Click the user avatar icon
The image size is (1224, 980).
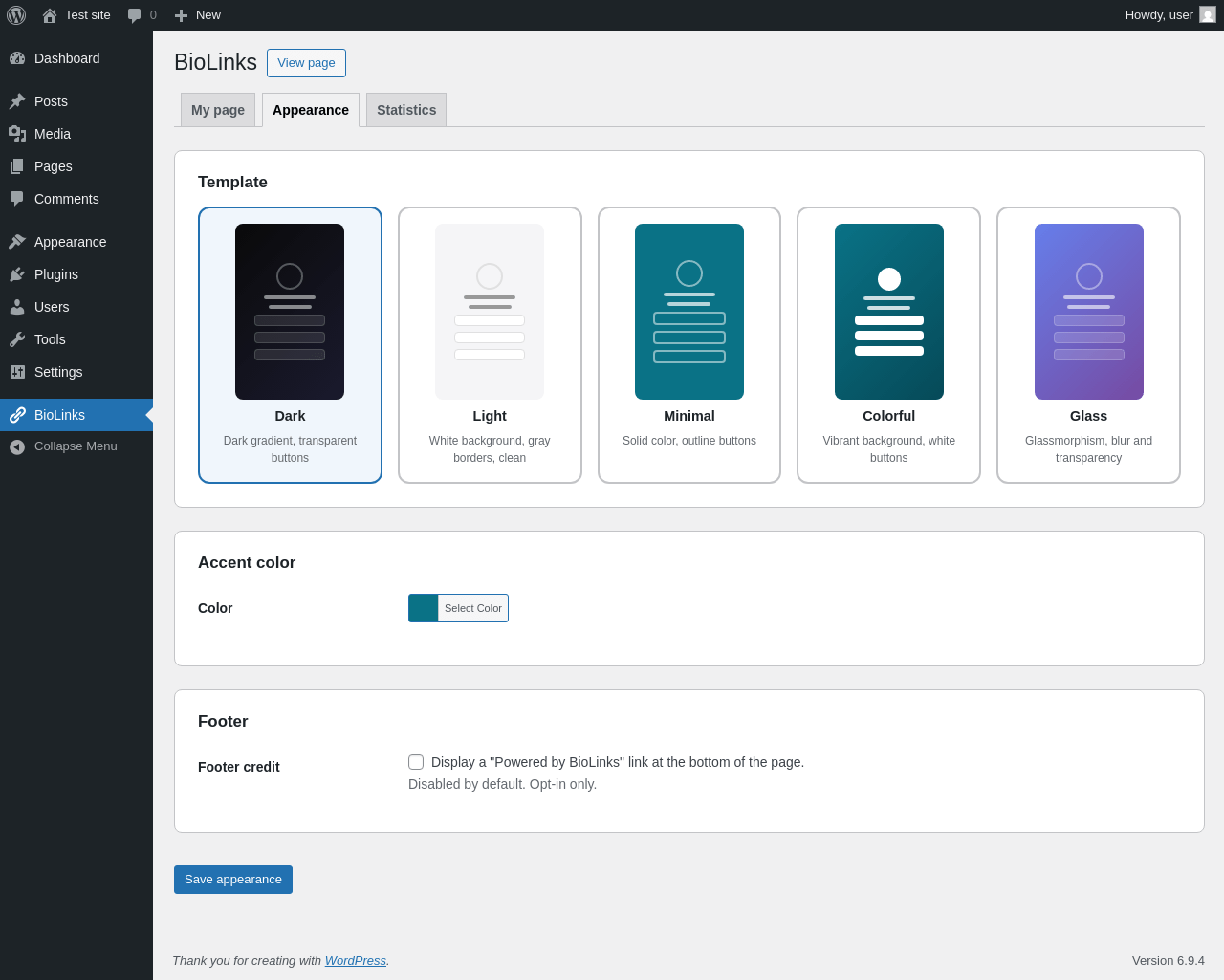coord(1208,14)
